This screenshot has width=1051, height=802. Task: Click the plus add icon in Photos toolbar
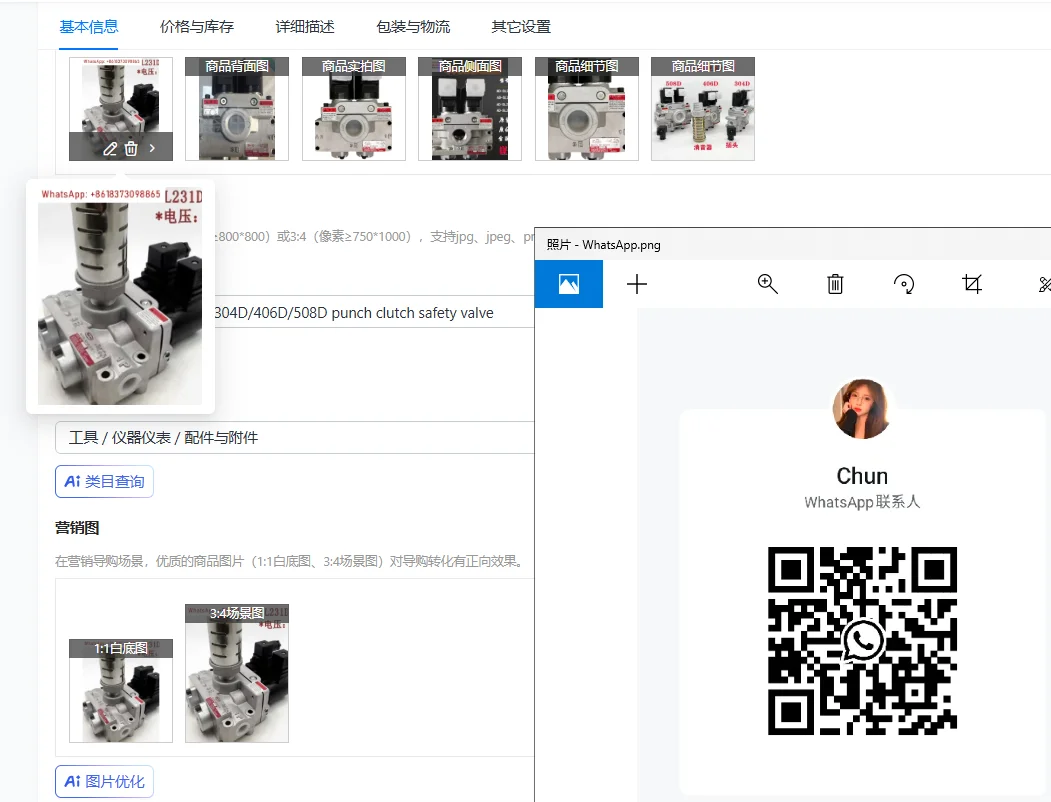click(x=637, y=284)
